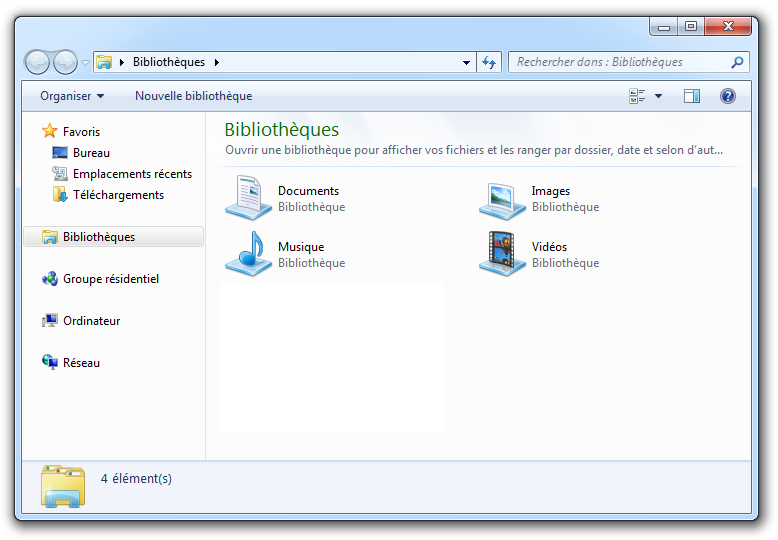The width and height of the screenshot is (778, 540).
Task: Select the Documents library icon
Action: click(x=249, y=198)
